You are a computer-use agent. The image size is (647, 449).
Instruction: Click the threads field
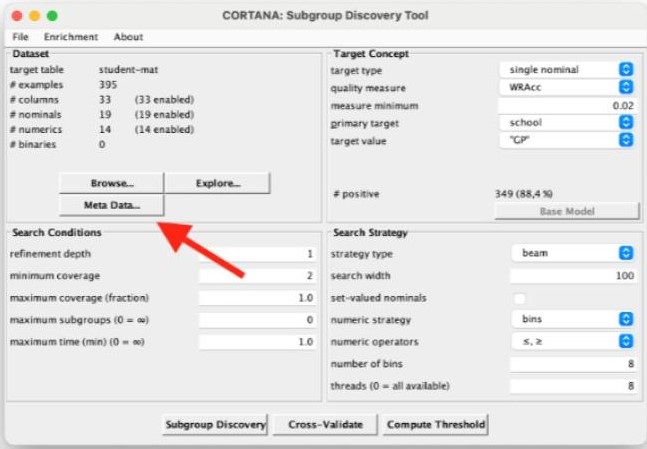[573, 386]
